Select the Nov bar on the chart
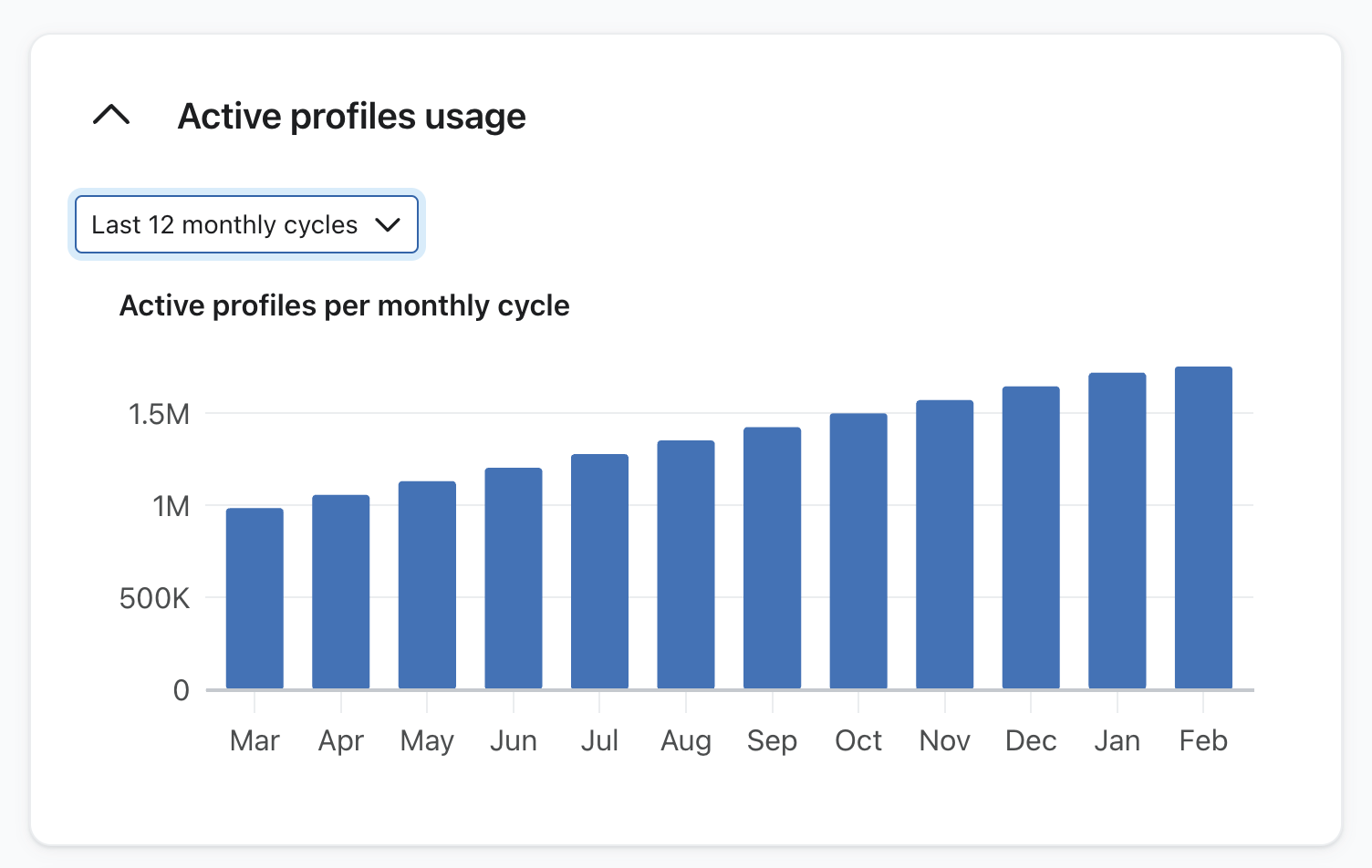The image size is (1372, 868). [x=944, y=545]
